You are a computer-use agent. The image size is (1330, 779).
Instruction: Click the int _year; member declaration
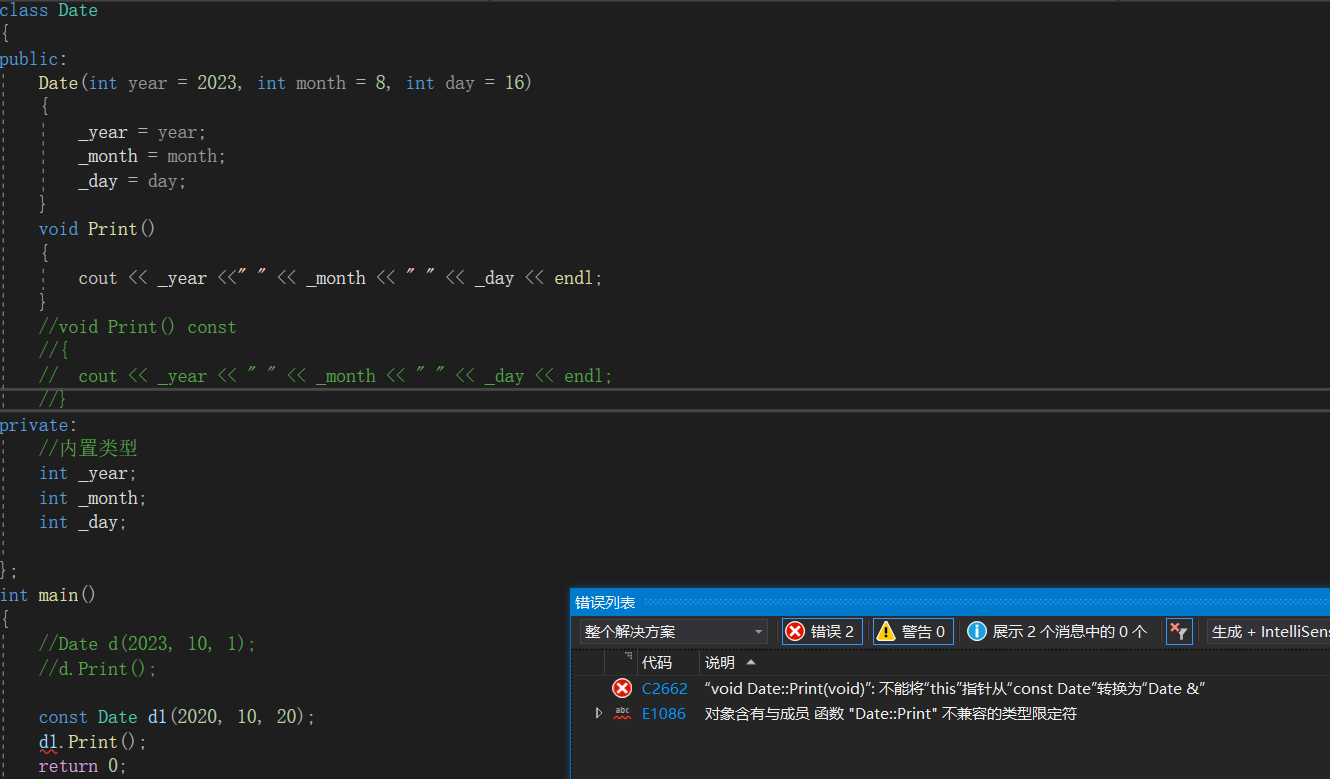(88, 473)
